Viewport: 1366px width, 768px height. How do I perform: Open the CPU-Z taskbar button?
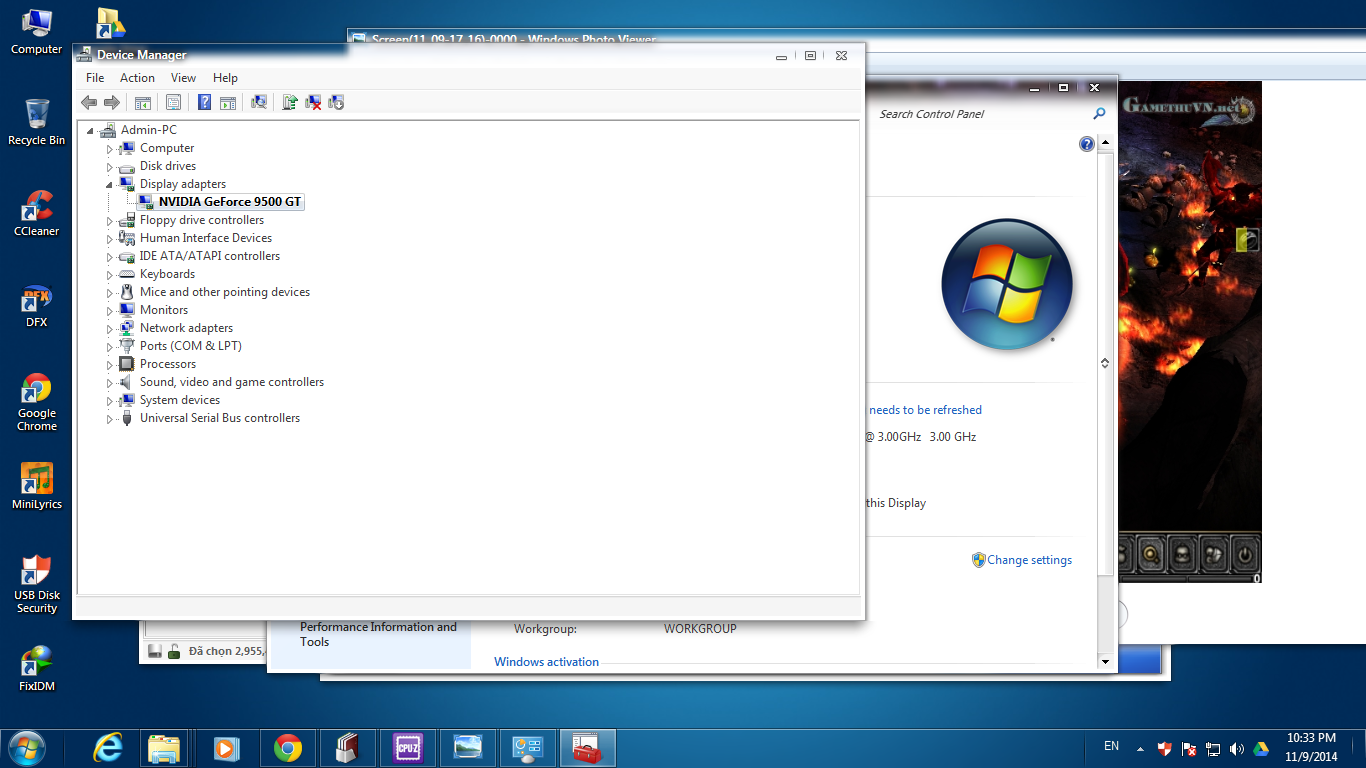(407, 748)
